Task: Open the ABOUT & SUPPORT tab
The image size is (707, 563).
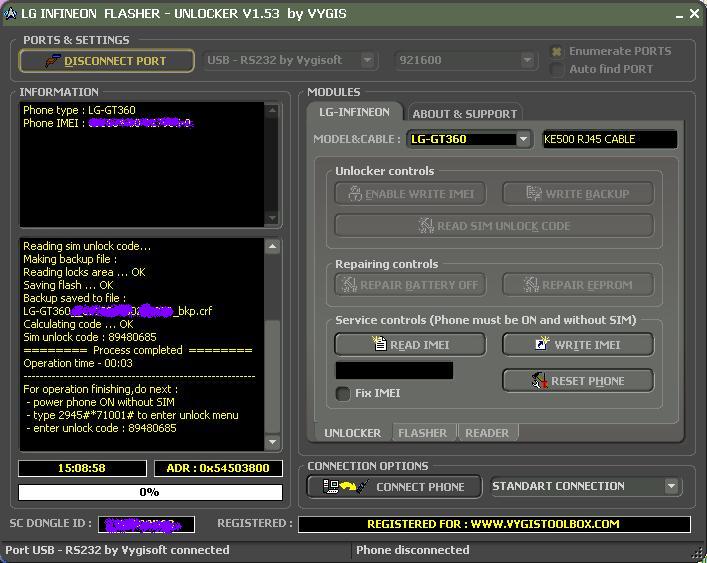Action: (464, 114)
